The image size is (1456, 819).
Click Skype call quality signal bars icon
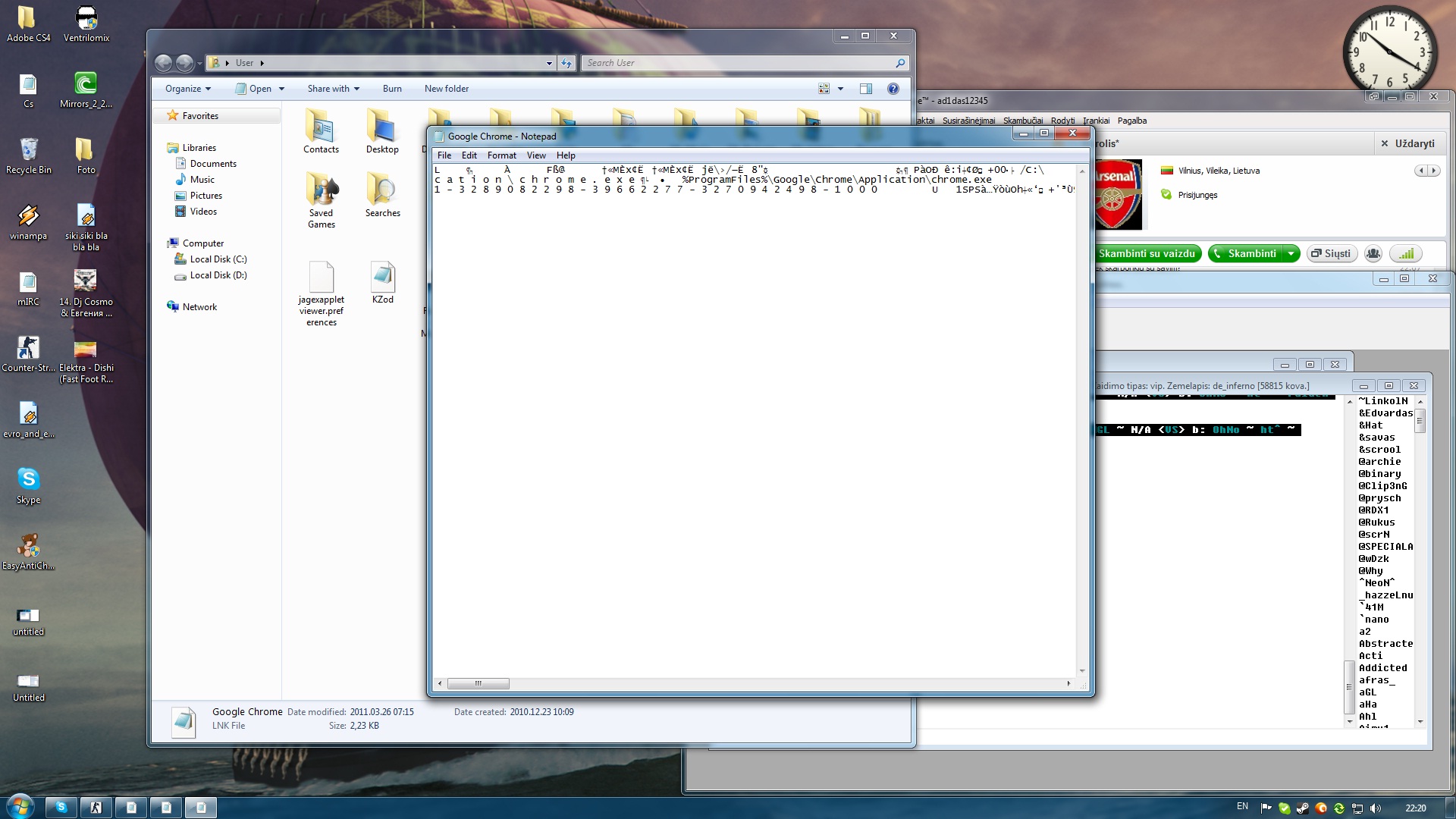(x=1406, y=253)
